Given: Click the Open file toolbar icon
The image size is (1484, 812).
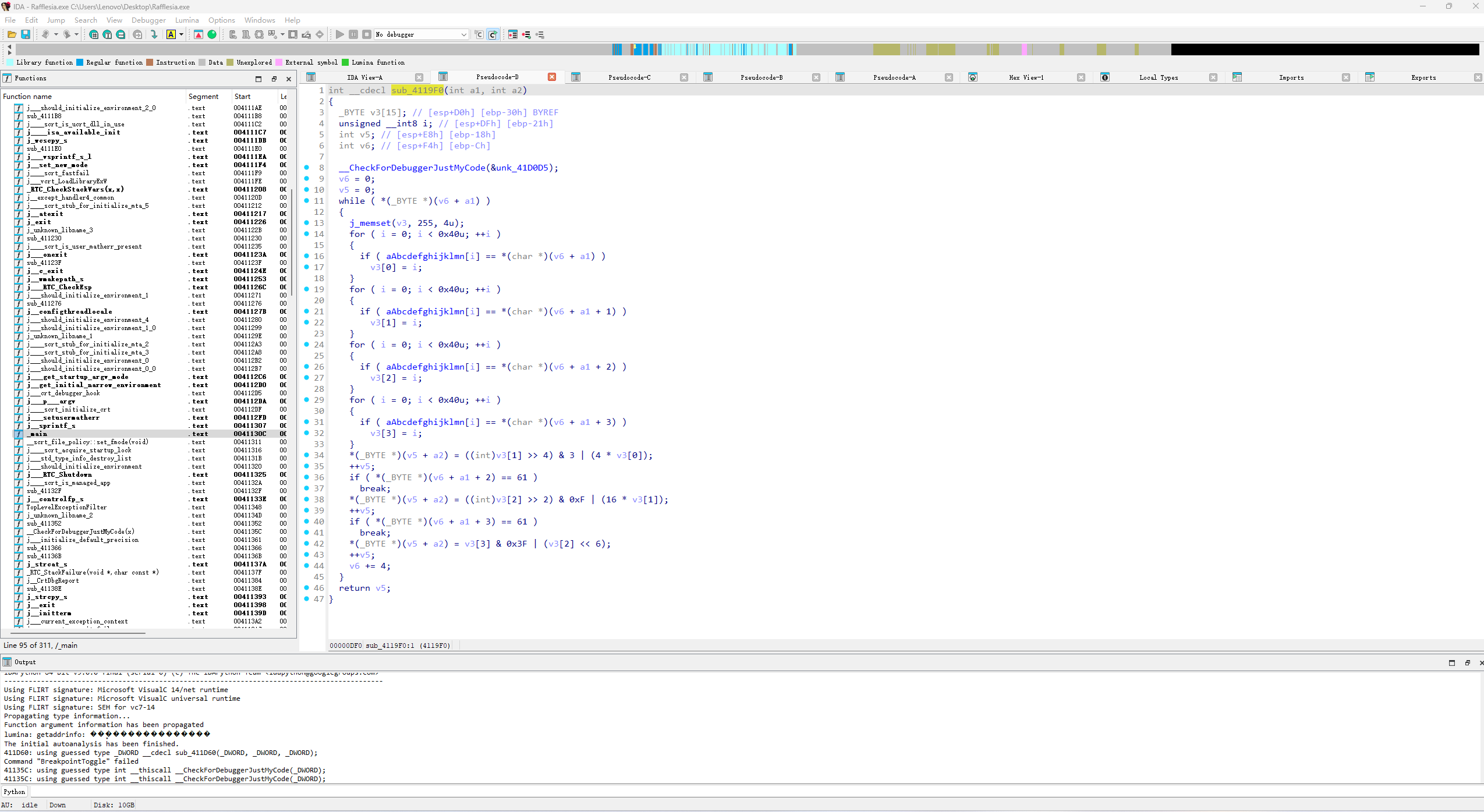Looking at the screenshot, I should [12, 35].
